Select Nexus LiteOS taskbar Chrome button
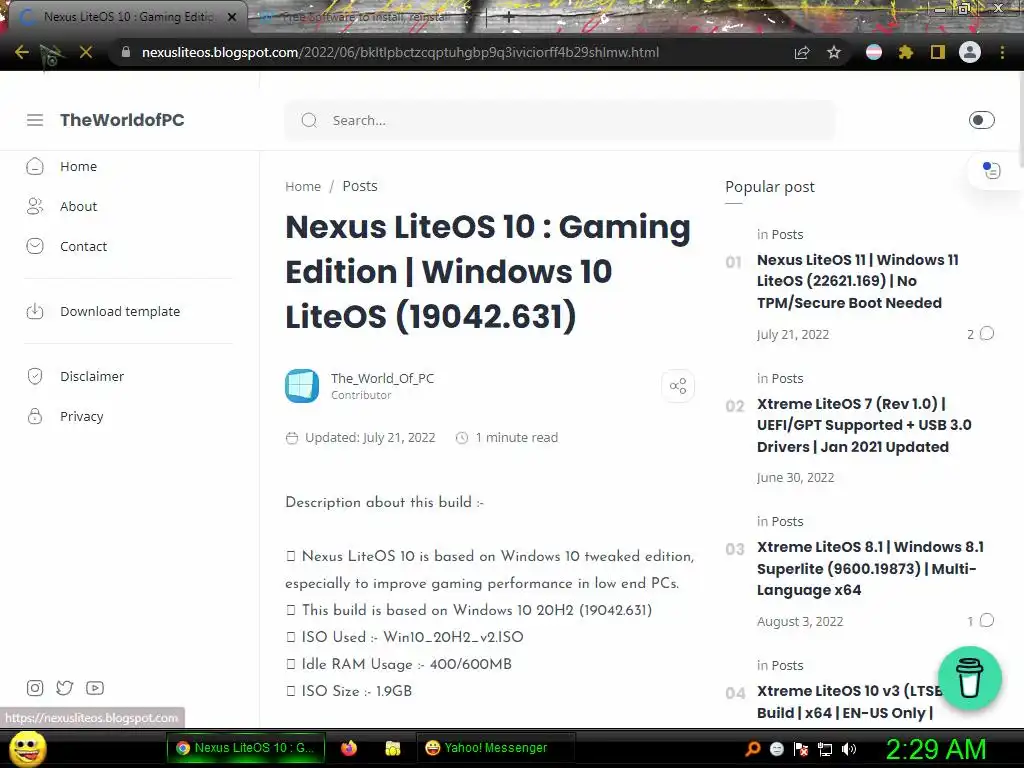The width and height of the screenshot is (1024, 768). [x=245, y=748]
